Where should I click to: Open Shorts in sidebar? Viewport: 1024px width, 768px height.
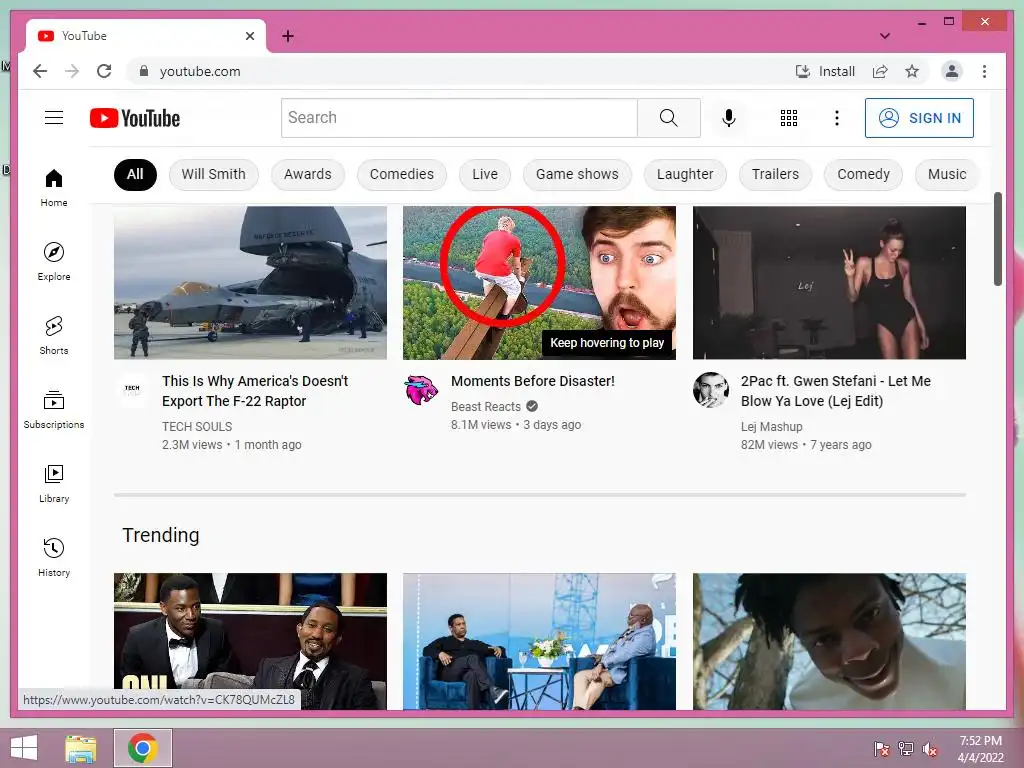54,336
